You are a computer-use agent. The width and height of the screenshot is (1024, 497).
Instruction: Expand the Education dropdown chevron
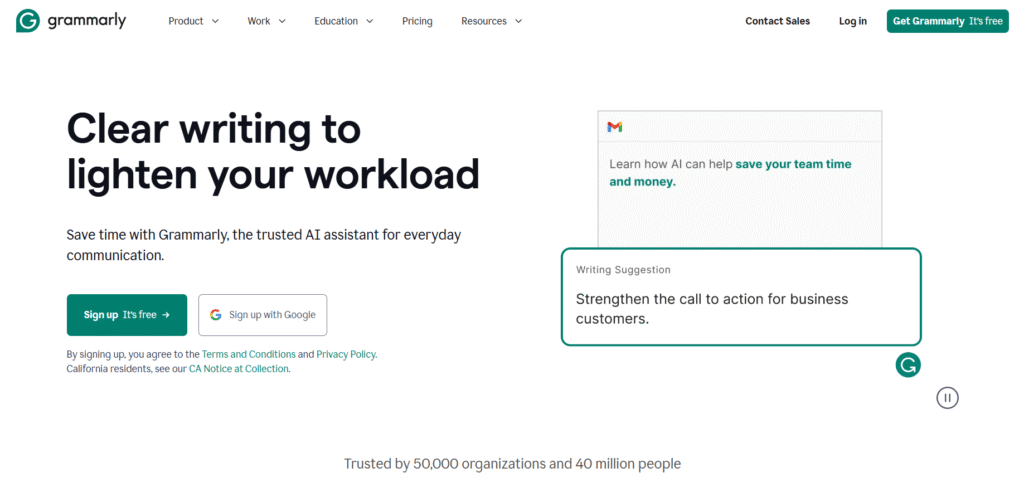coord(369,22)
